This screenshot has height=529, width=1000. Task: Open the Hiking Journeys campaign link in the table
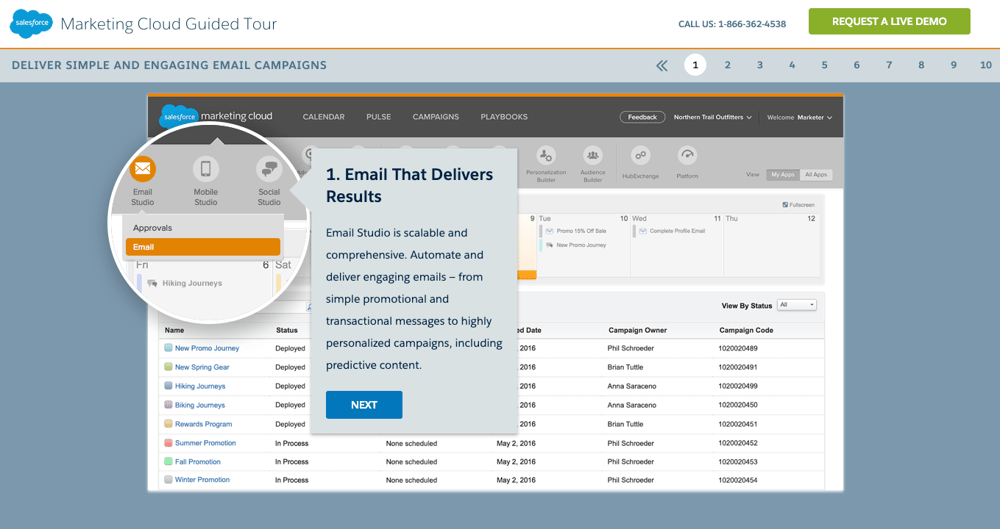(x=200, y=386)
